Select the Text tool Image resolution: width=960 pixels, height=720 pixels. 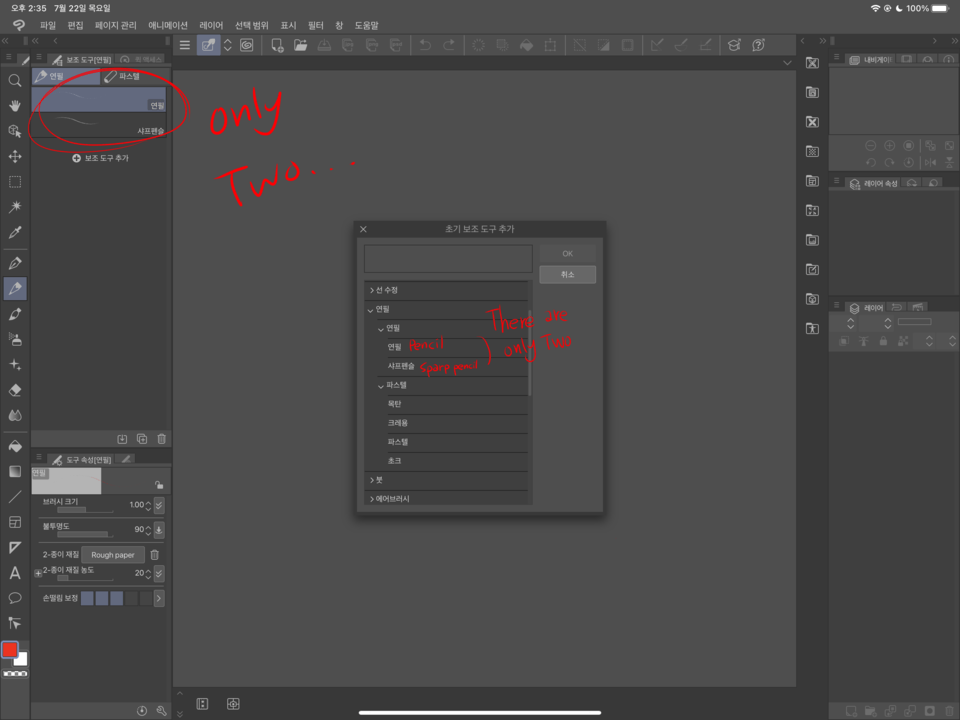pos(14,573)
